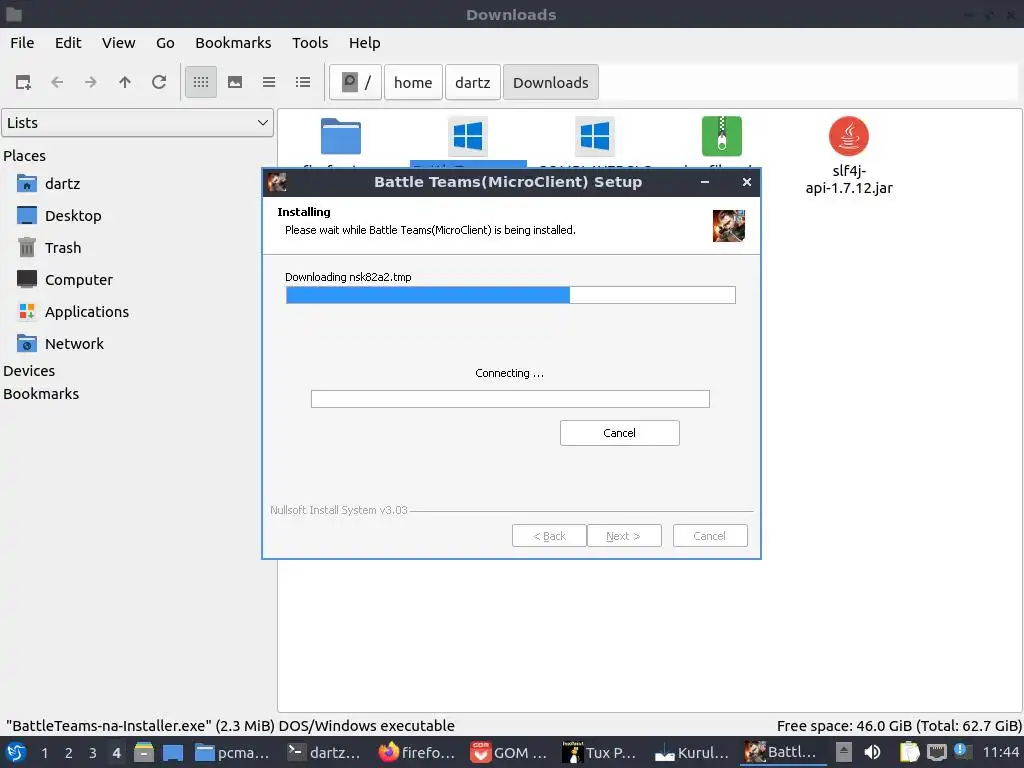1024x768 pixels.
Task: Switch to the Tux P... taskbar window
Action: (599, 752)
